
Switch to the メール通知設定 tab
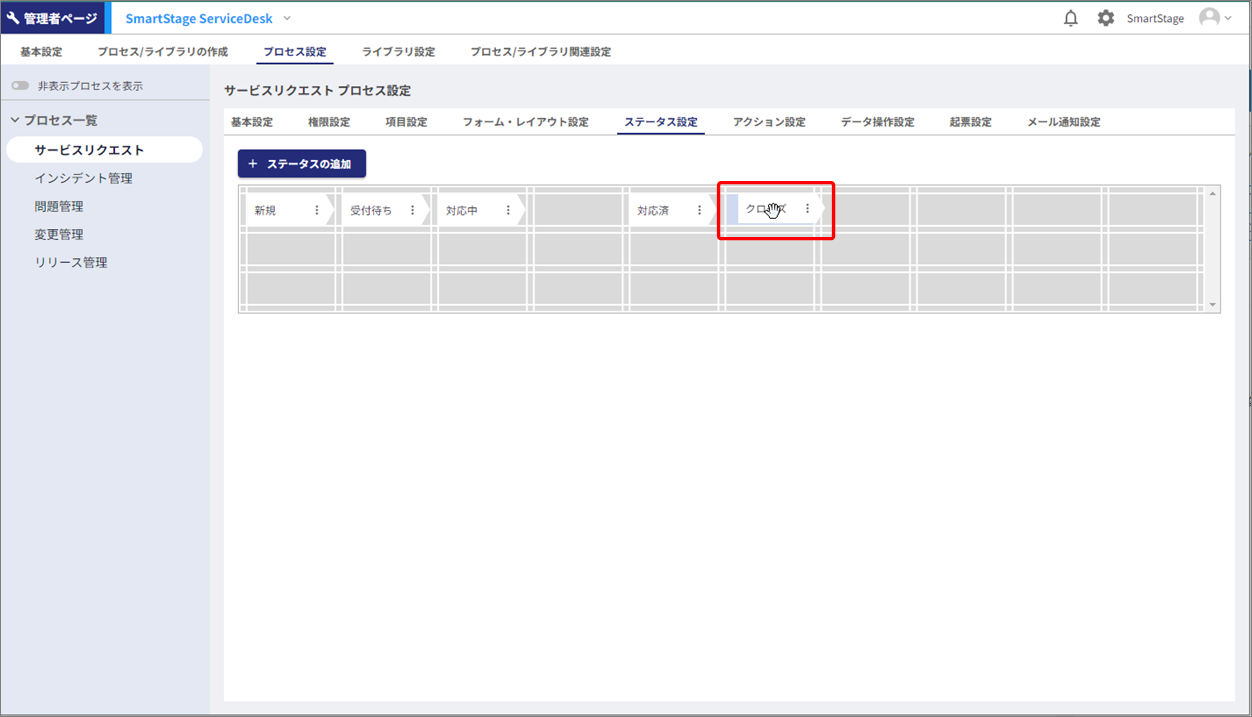coord(1063,122)
